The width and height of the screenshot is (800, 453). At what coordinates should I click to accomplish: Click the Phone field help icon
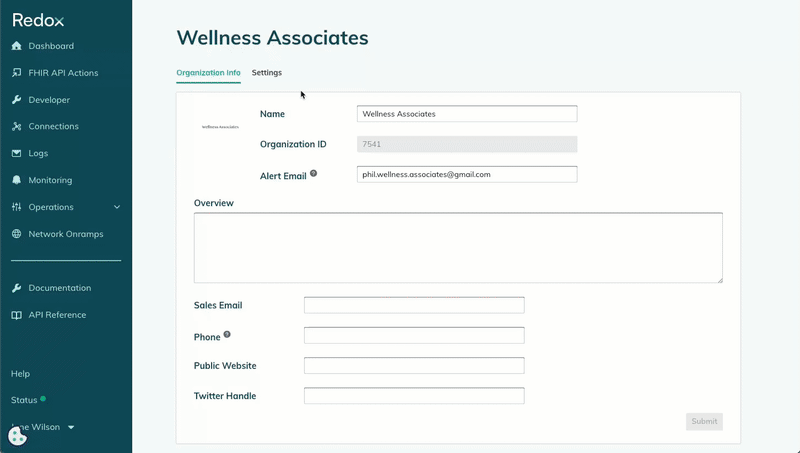[x=227, y=335]
